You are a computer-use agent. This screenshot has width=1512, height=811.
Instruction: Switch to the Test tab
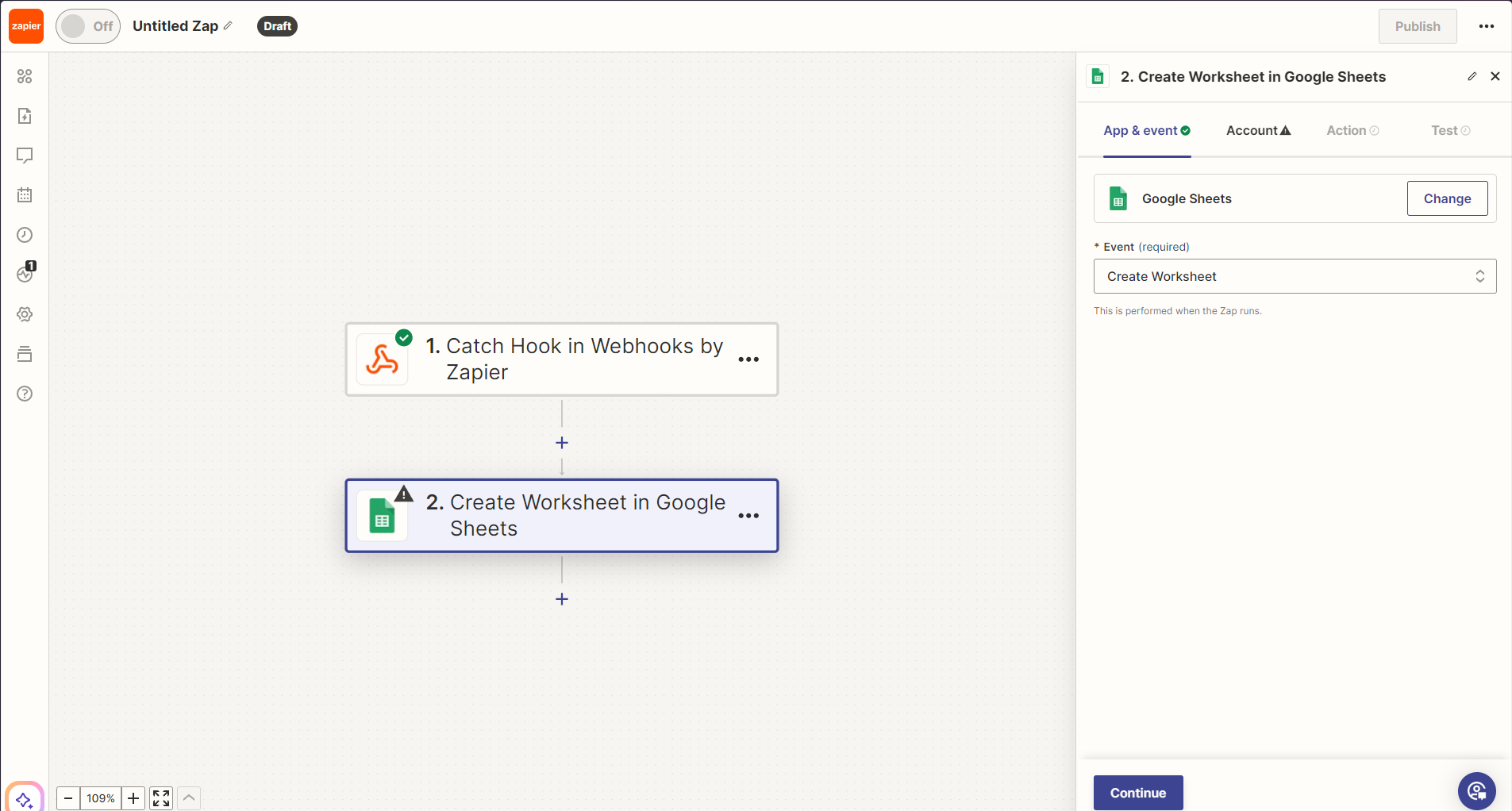point(1449,130)
